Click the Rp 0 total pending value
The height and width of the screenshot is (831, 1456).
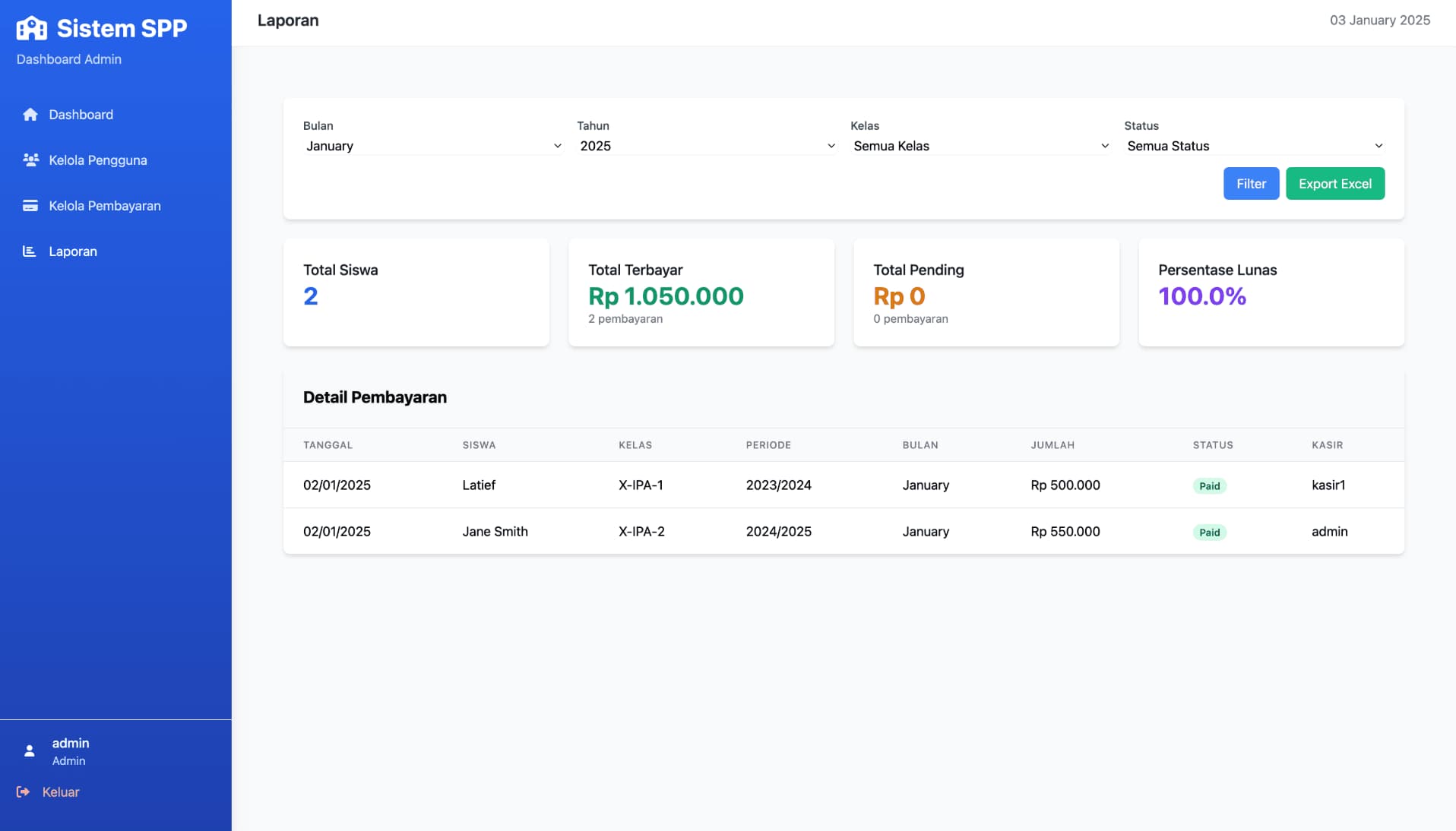[899, 296]
